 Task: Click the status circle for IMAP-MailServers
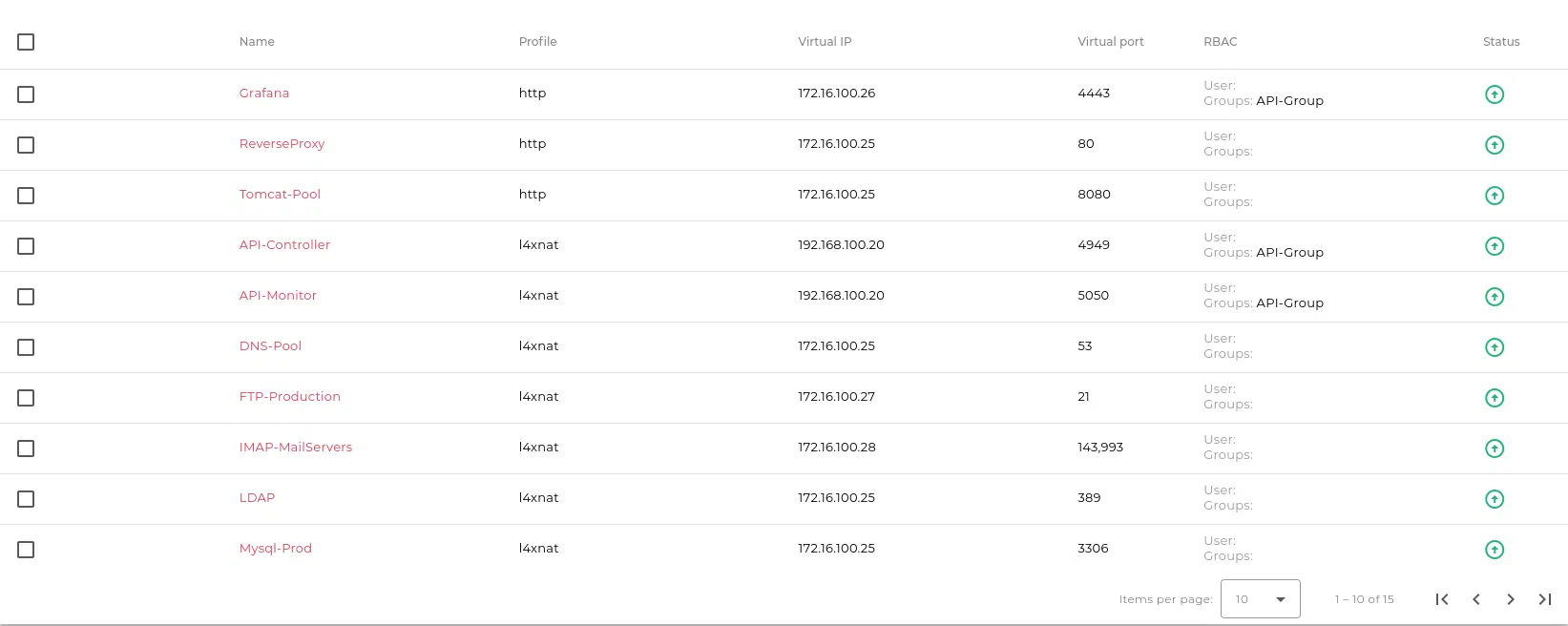pyautogui.click(x=1495, y=449)
